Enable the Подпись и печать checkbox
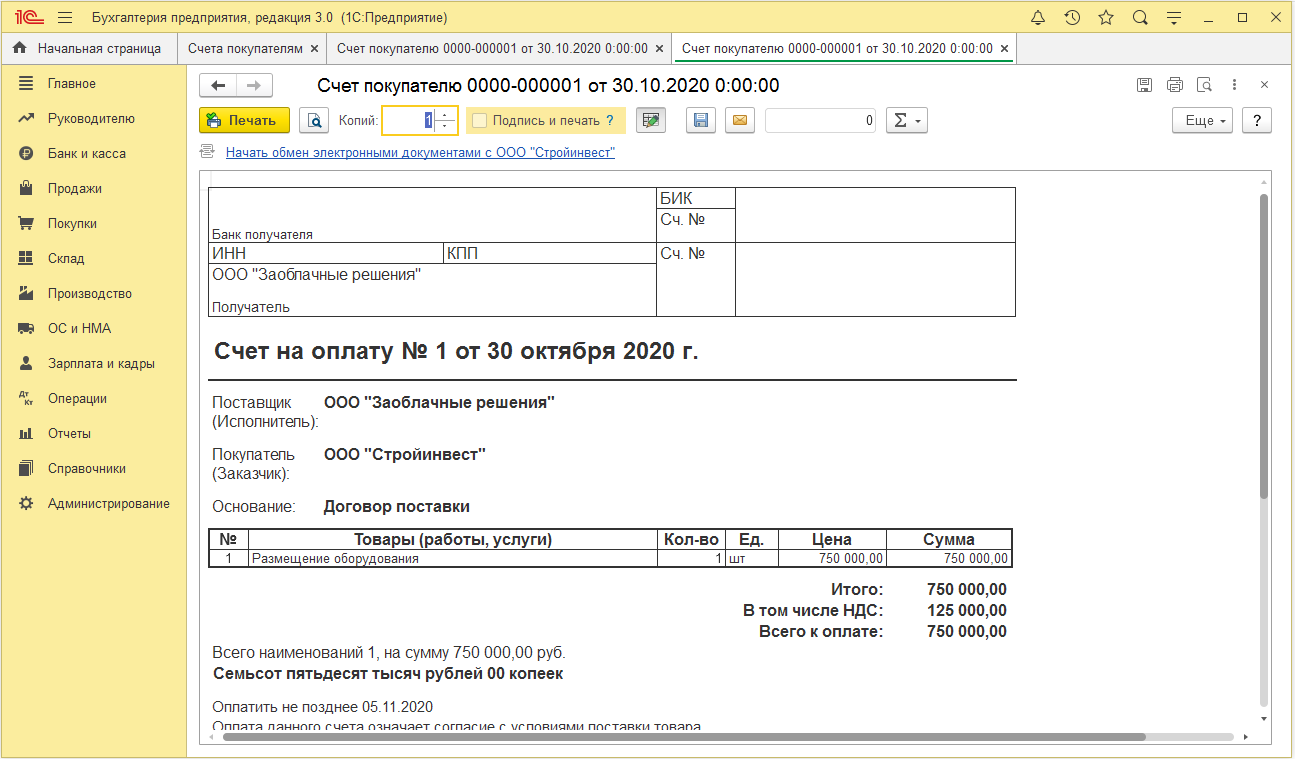 pyautogui.click(x=480, y=120)
